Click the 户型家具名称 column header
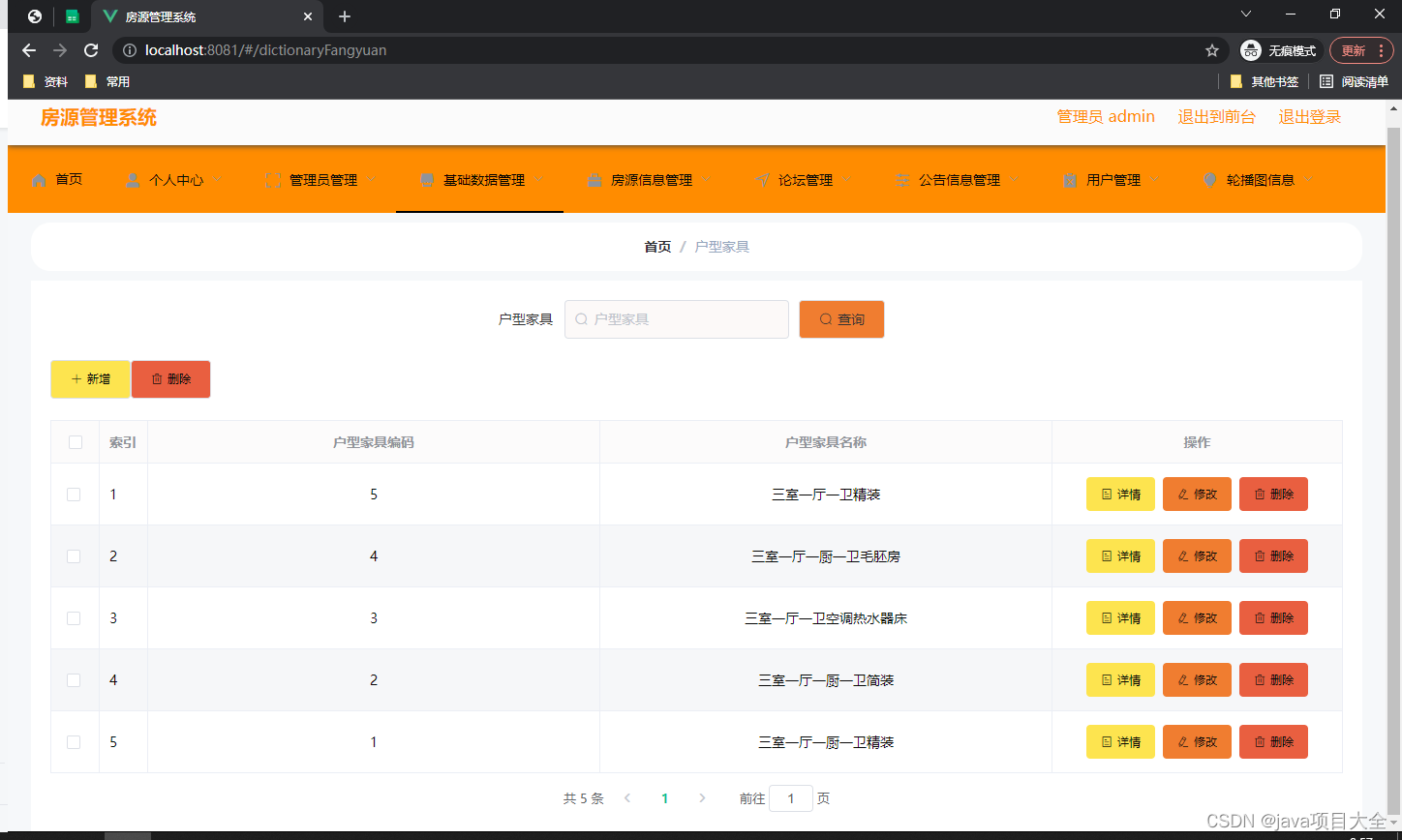This screenshot has width=1402, height=840. 826,442
